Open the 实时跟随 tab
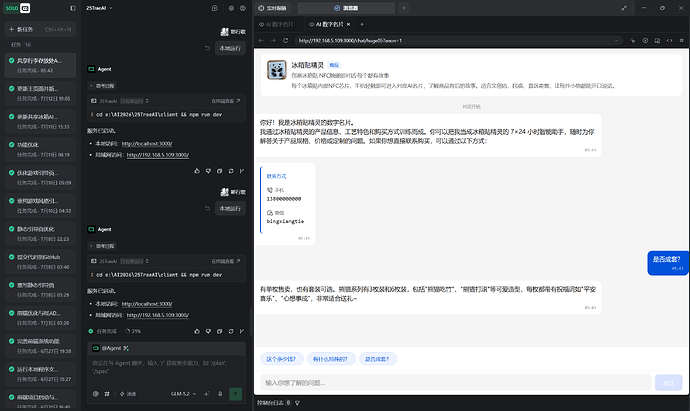Screen dimensions: 690x411 [x=273, y=8]
